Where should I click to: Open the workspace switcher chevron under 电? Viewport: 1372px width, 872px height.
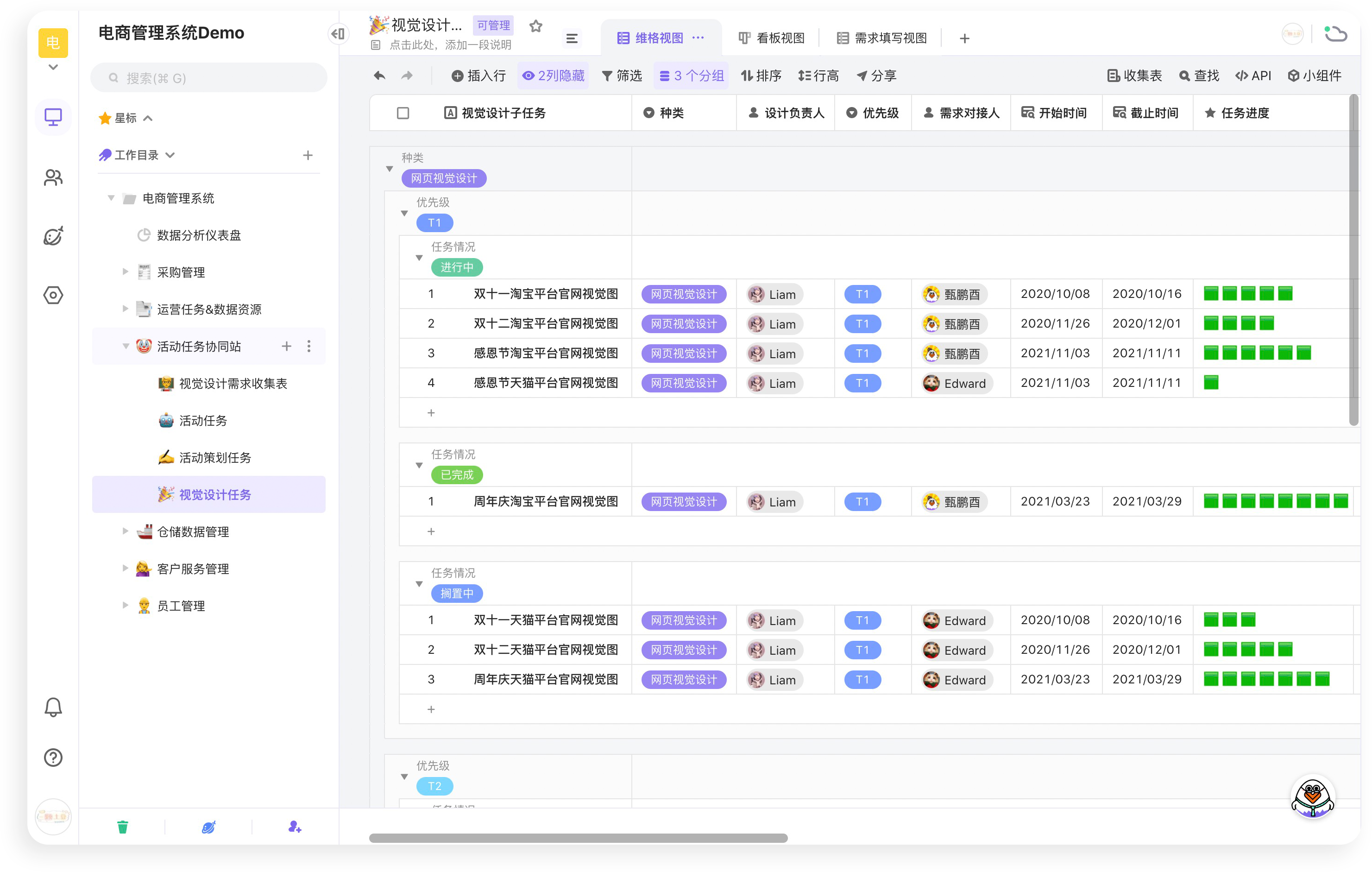[x=53, y=67]
